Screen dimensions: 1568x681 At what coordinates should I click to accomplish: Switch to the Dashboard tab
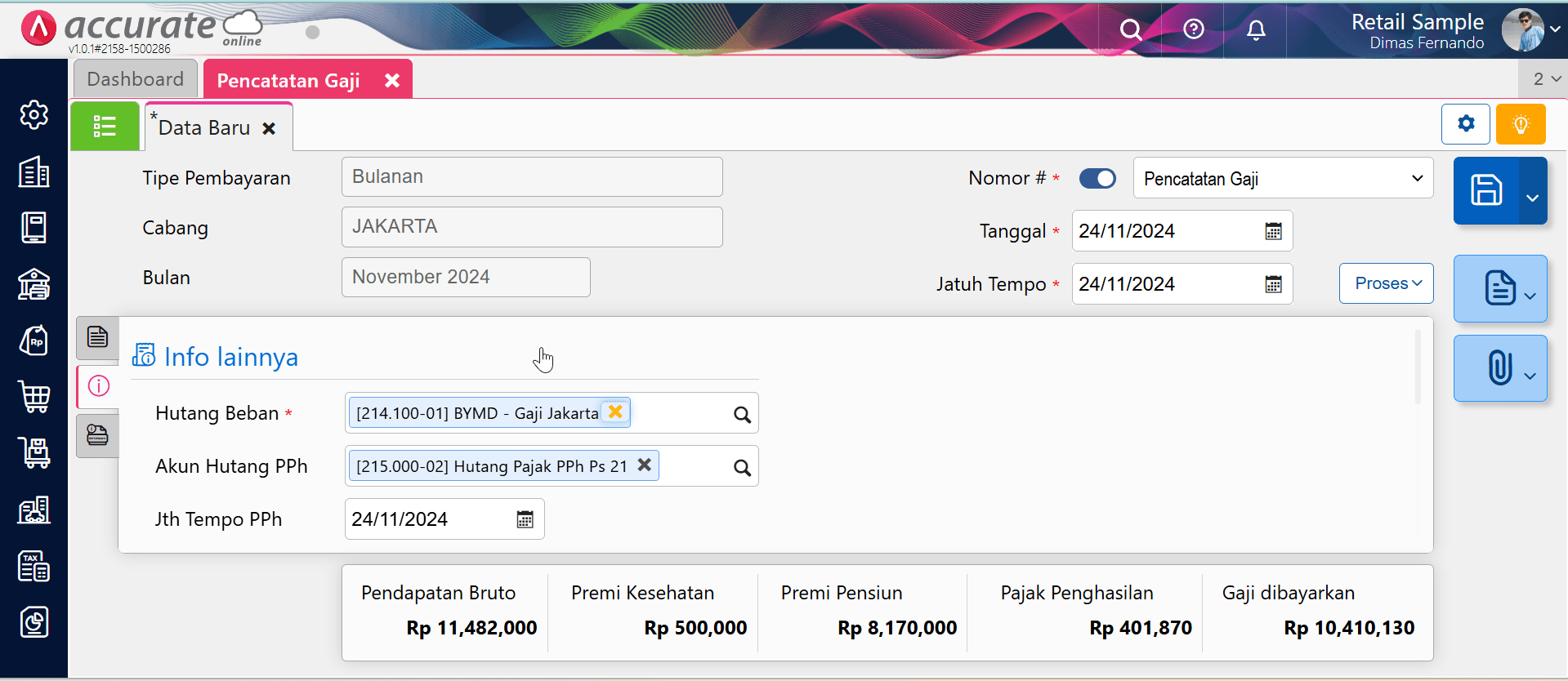[136, 78]
